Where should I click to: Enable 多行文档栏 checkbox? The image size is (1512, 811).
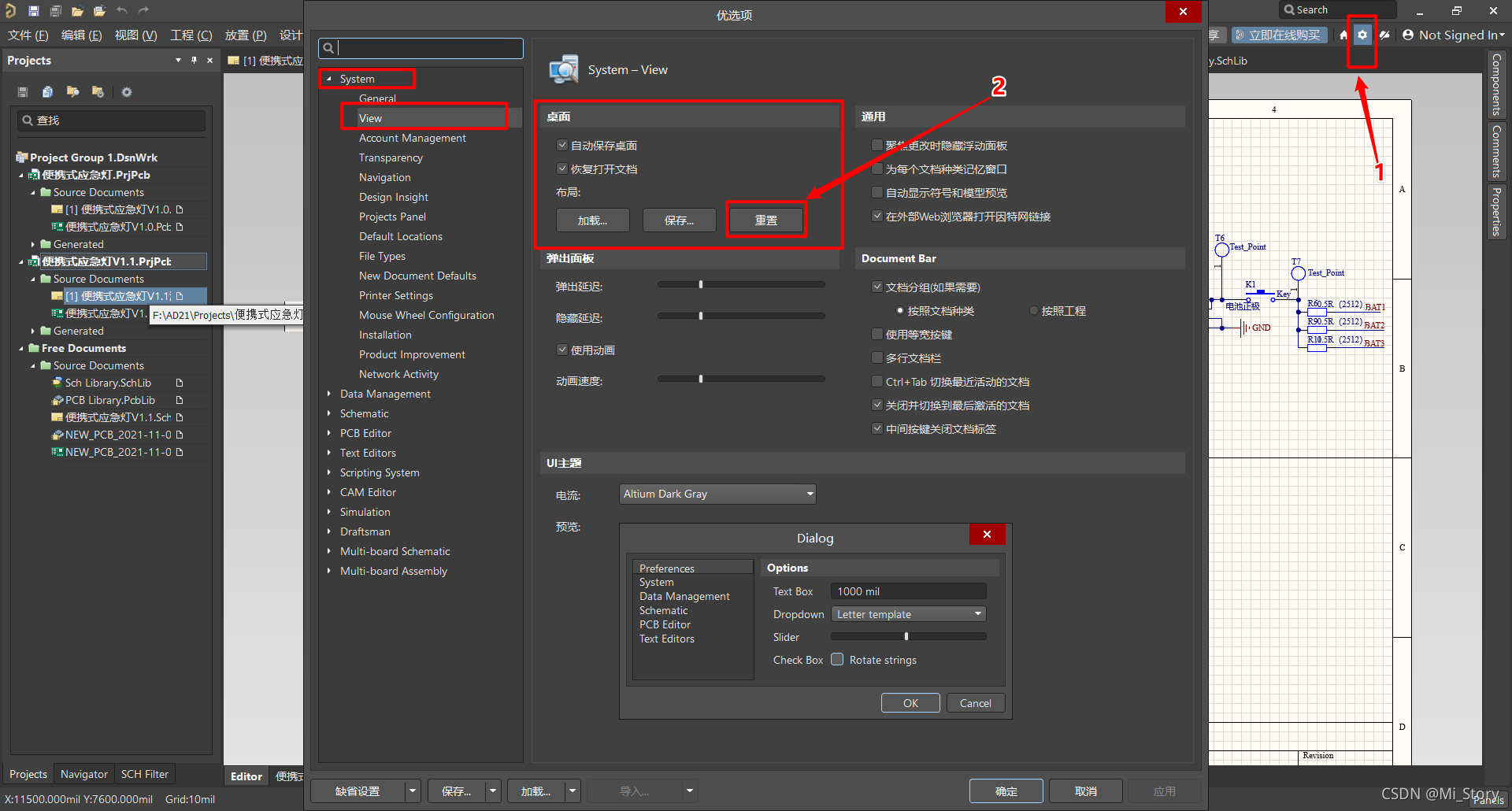[877, 357]
